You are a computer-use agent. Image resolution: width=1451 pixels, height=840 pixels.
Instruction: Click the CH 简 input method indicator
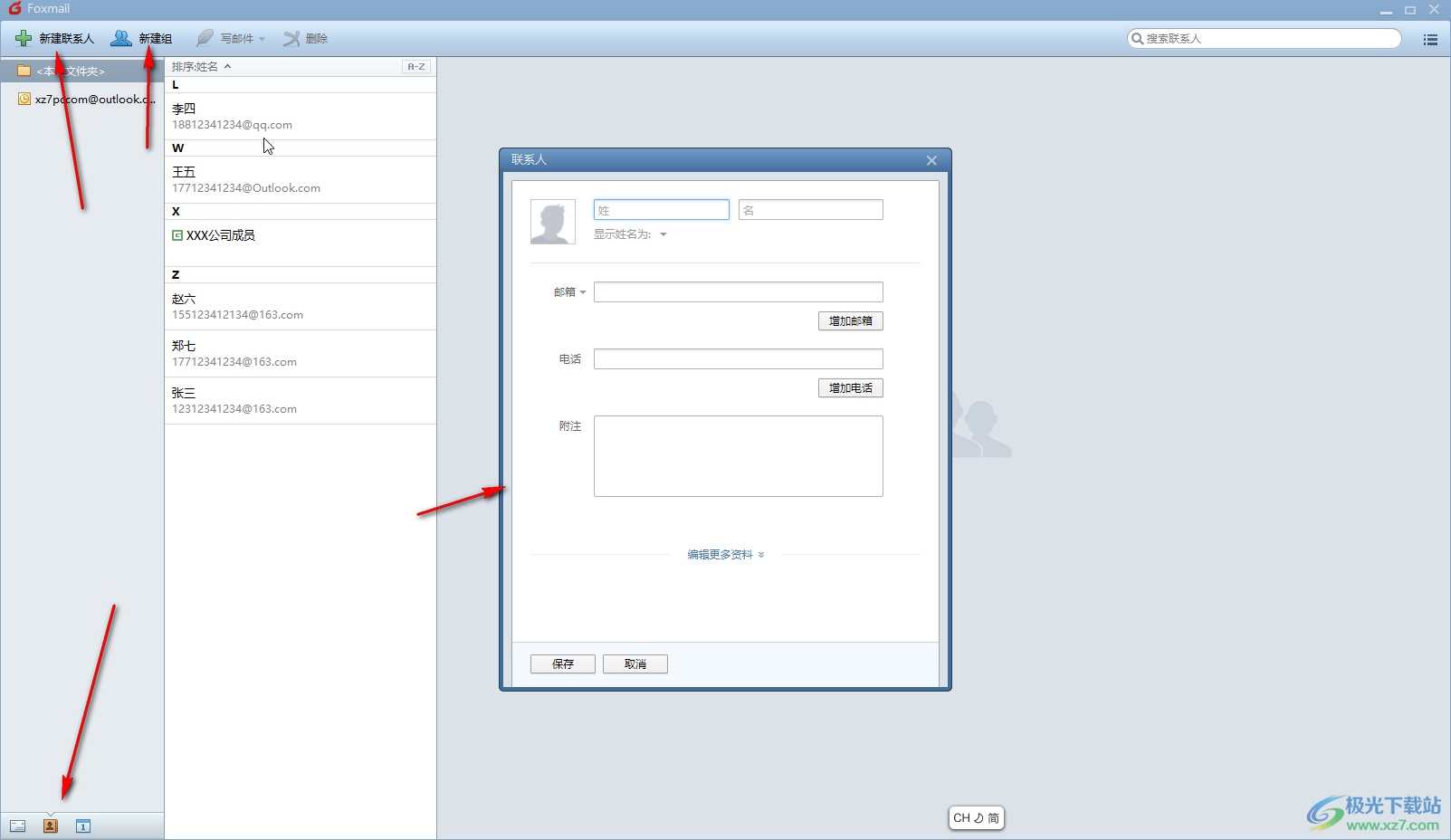click(x=977, y=817)
